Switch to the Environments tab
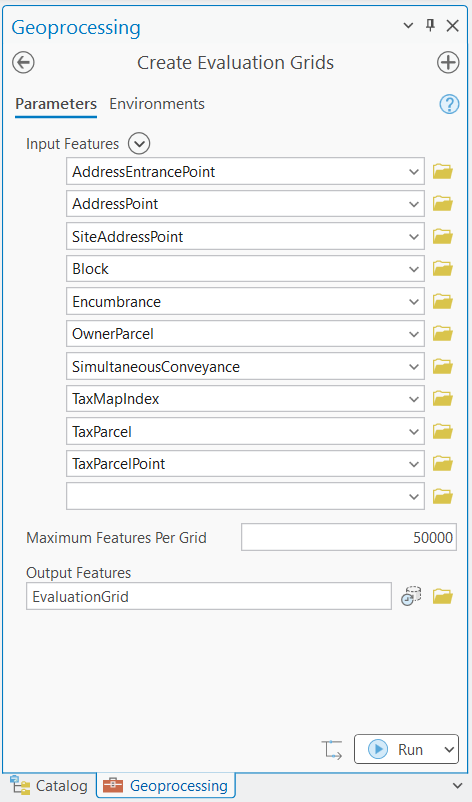 point(157,104)
